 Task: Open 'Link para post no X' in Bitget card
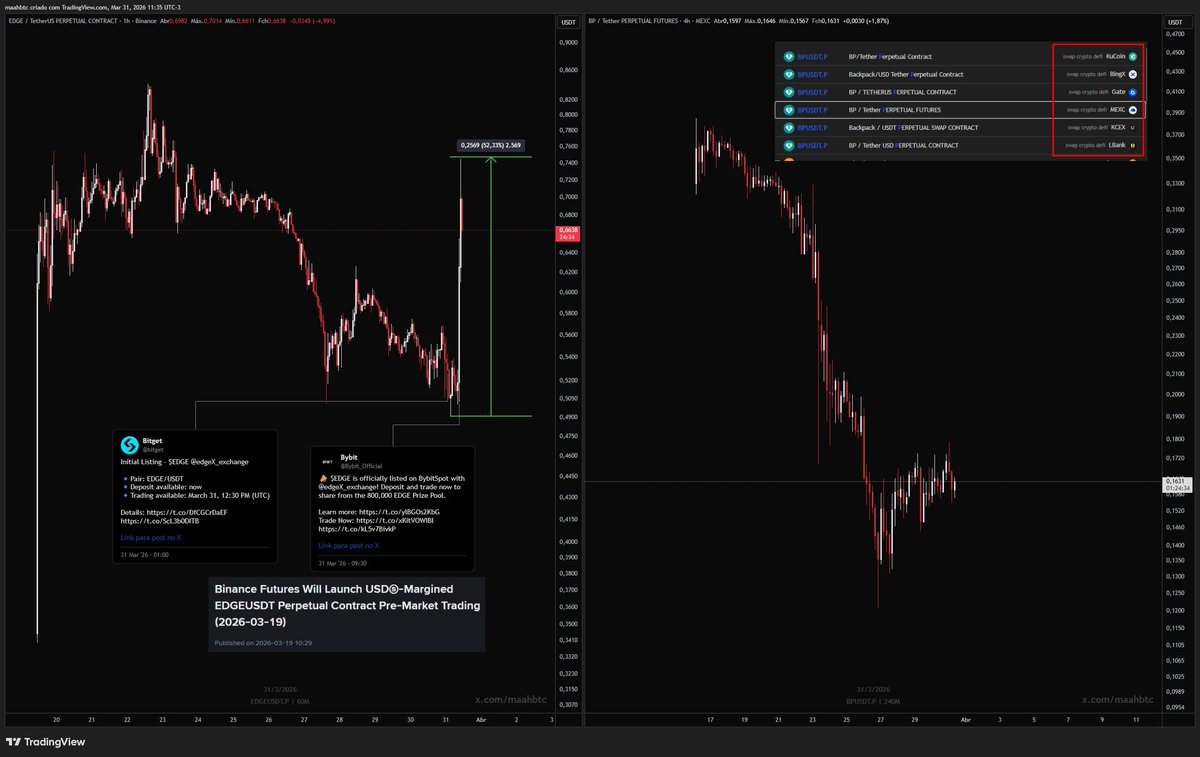click(x=151, y=537)
